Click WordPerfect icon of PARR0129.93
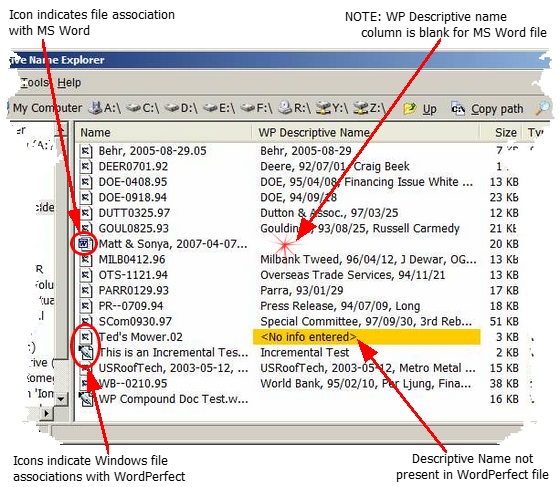The width and height of the screenshot is (560, 487). 86,291
